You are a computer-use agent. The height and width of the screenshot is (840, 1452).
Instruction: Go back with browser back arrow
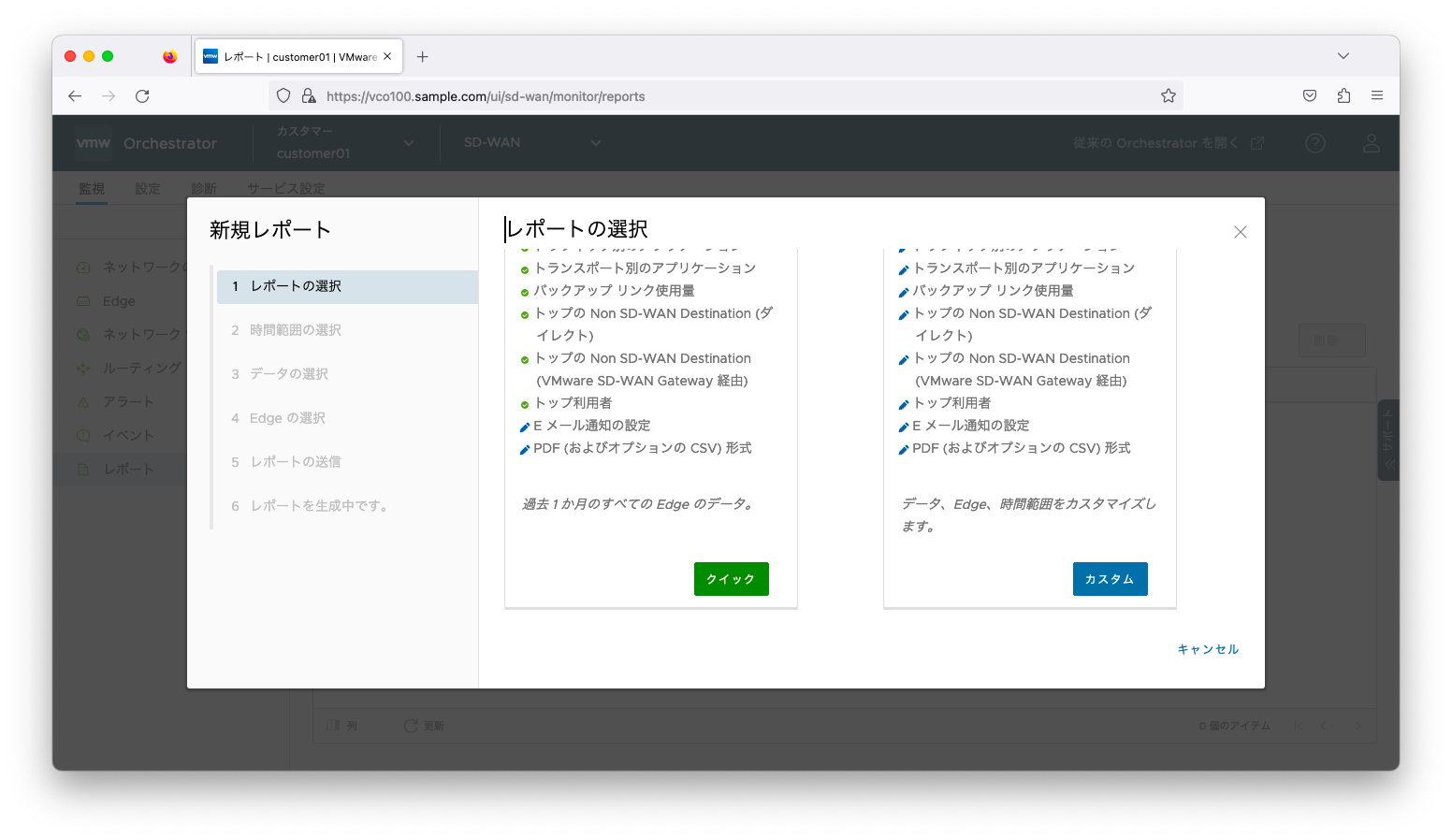click(75, 96)
